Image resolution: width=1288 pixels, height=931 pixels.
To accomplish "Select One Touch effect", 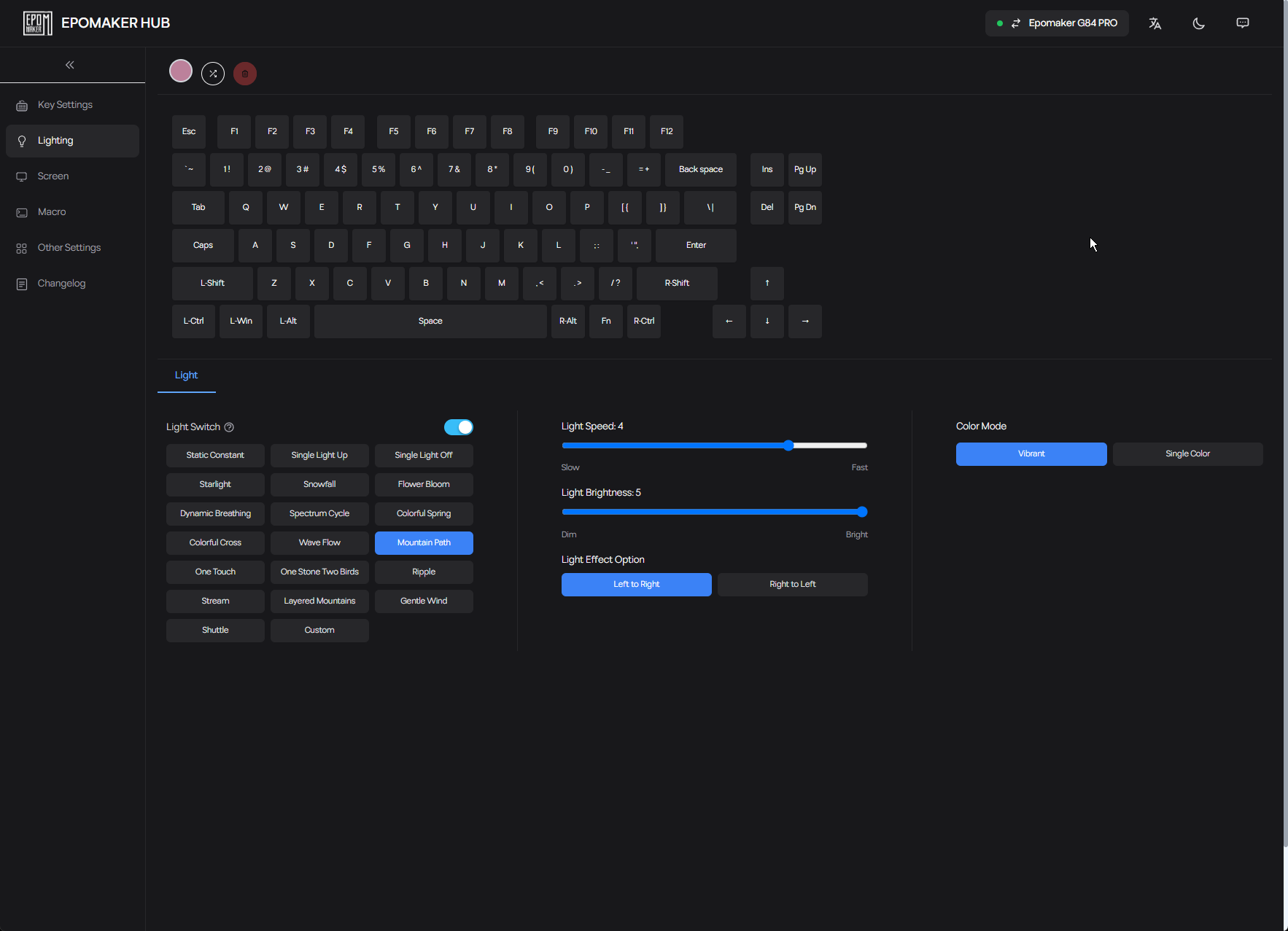I will coord(215,572).
